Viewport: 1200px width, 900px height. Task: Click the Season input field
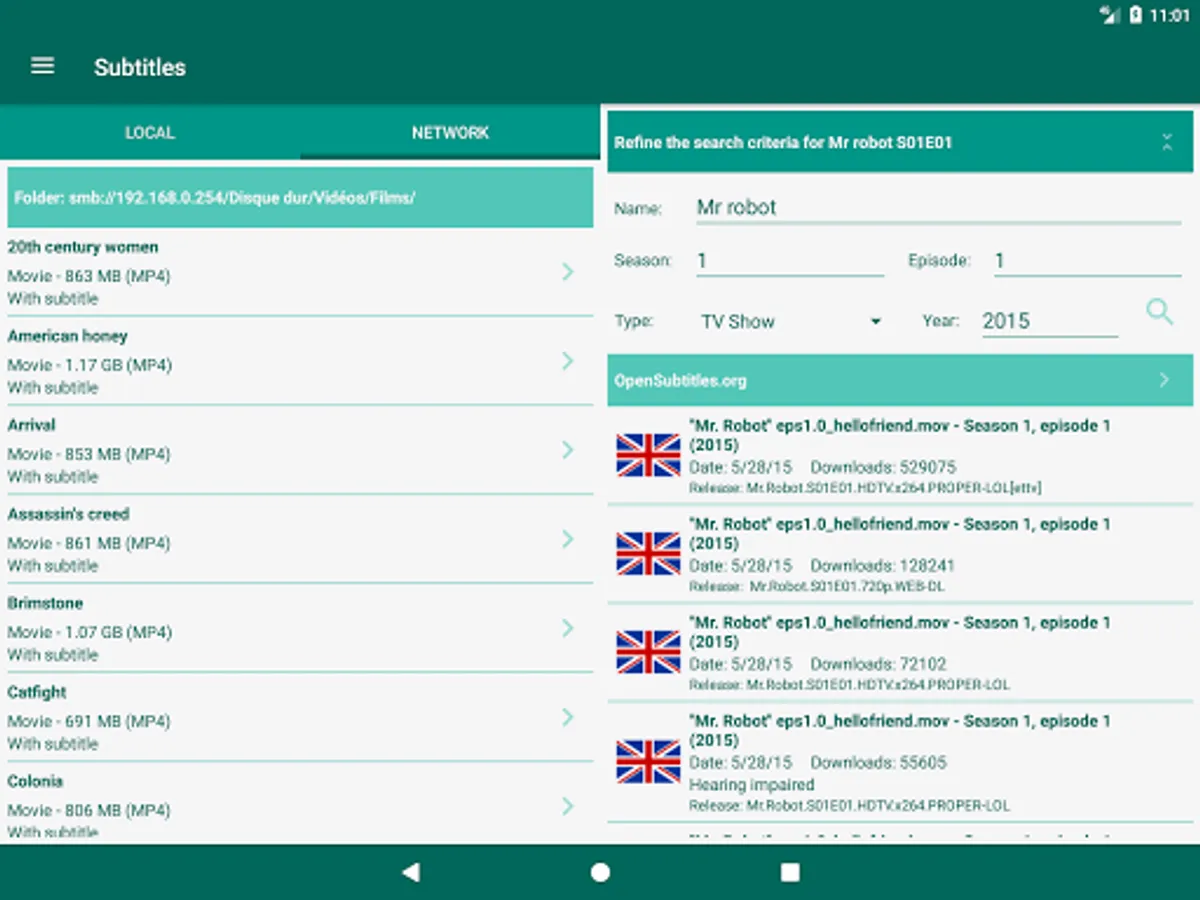(x=790, y=261)
